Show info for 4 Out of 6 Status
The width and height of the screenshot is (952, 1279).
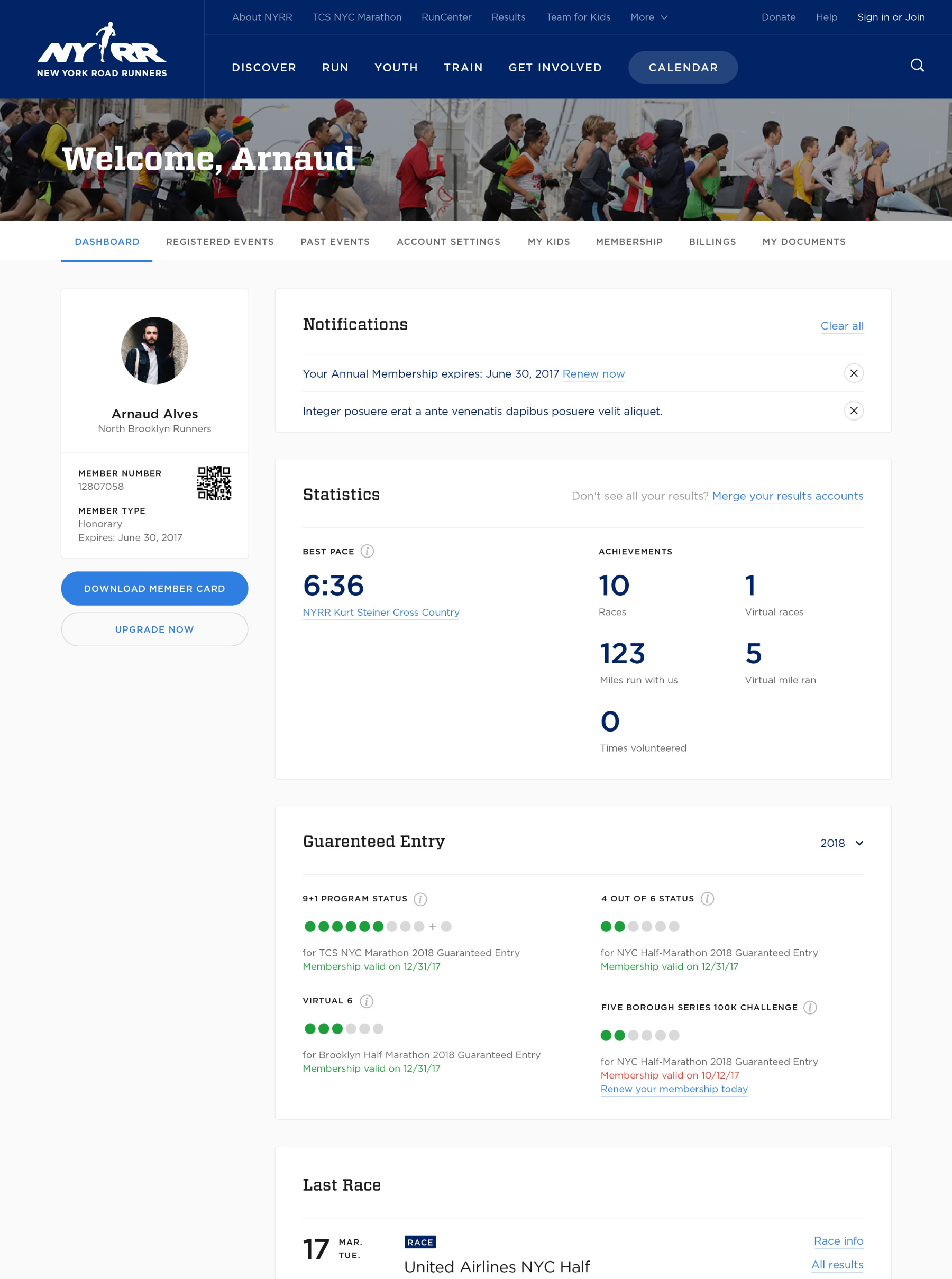[707, 899]
